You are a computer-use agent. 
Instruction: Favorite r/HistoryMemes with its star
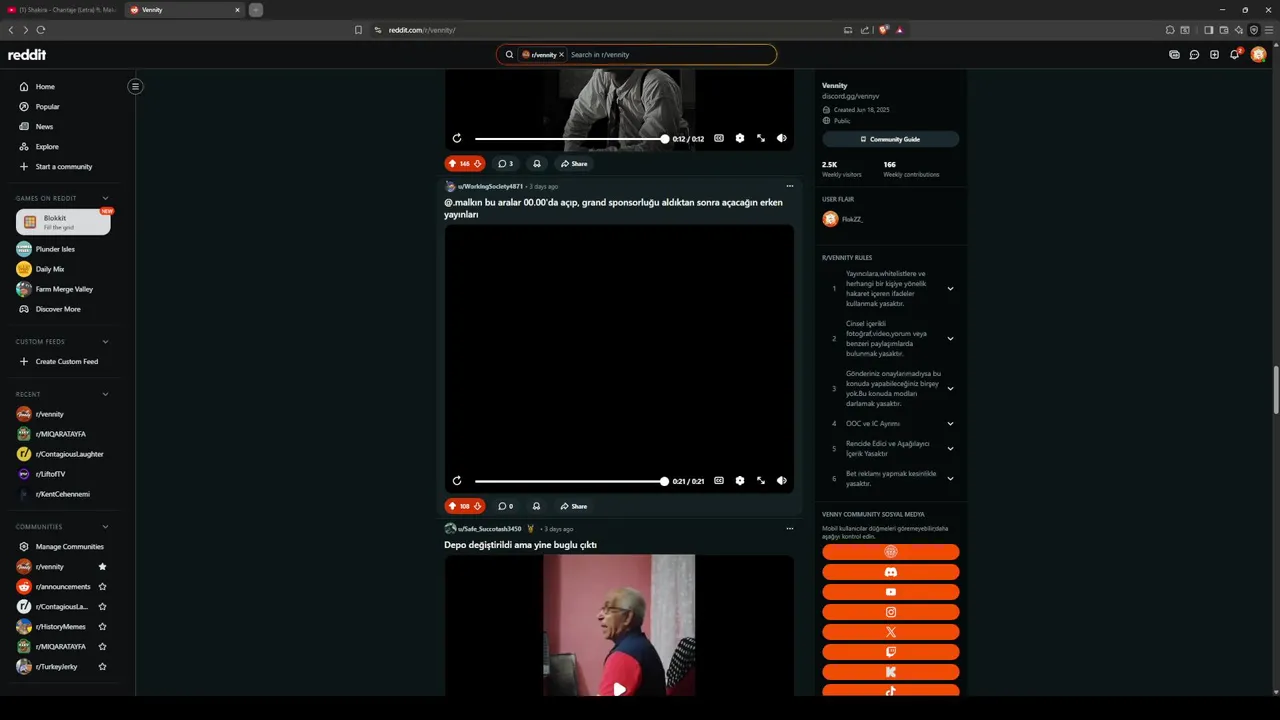pyautogui.click(x=102, y=627)
